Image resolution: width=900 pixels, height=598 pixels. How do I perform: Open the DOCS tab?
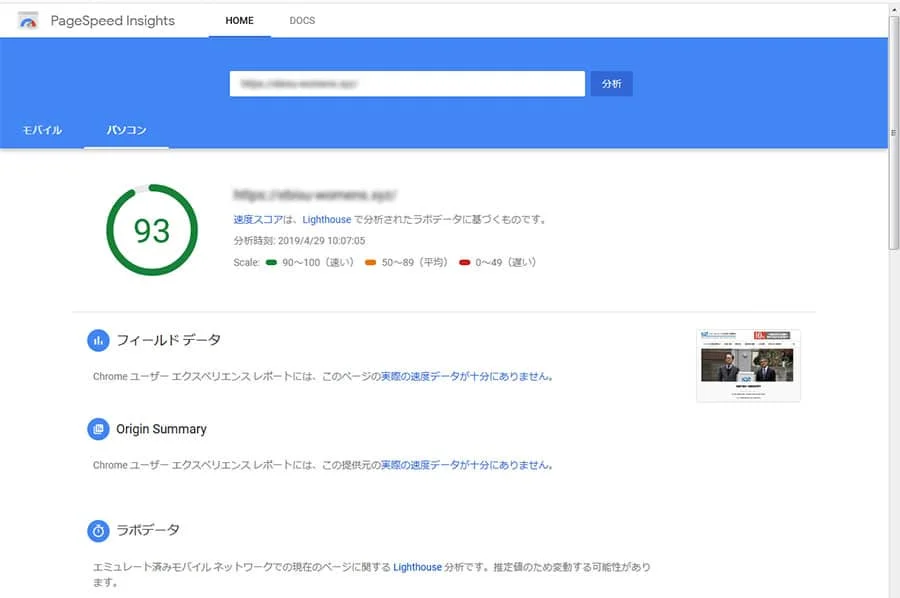click(302, 20)
